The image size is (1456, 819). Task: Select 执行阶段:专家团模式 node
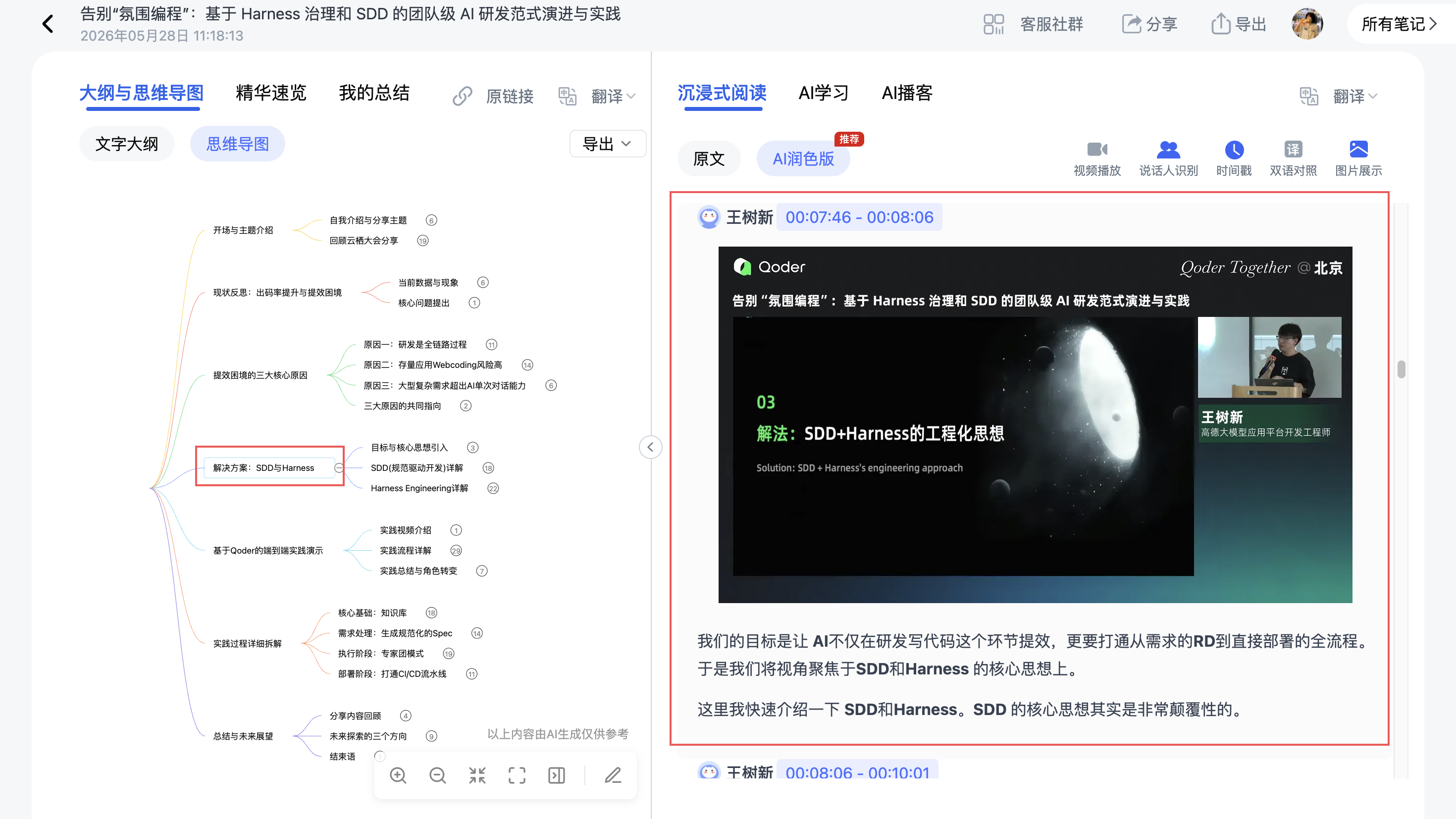click(381, 654)
